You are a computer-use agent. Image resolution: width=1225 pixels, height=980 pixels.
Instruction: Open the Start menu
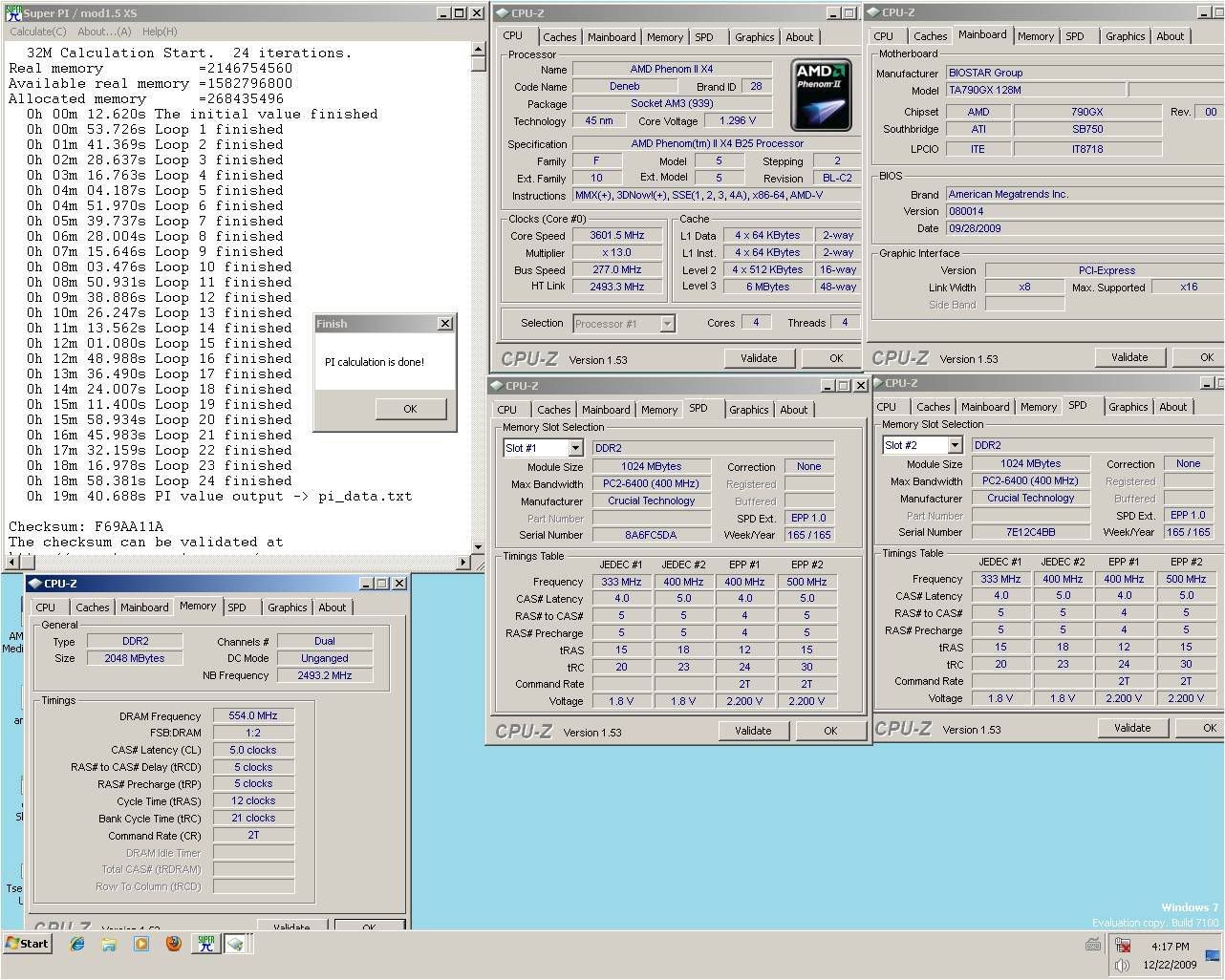click(27, 944)
